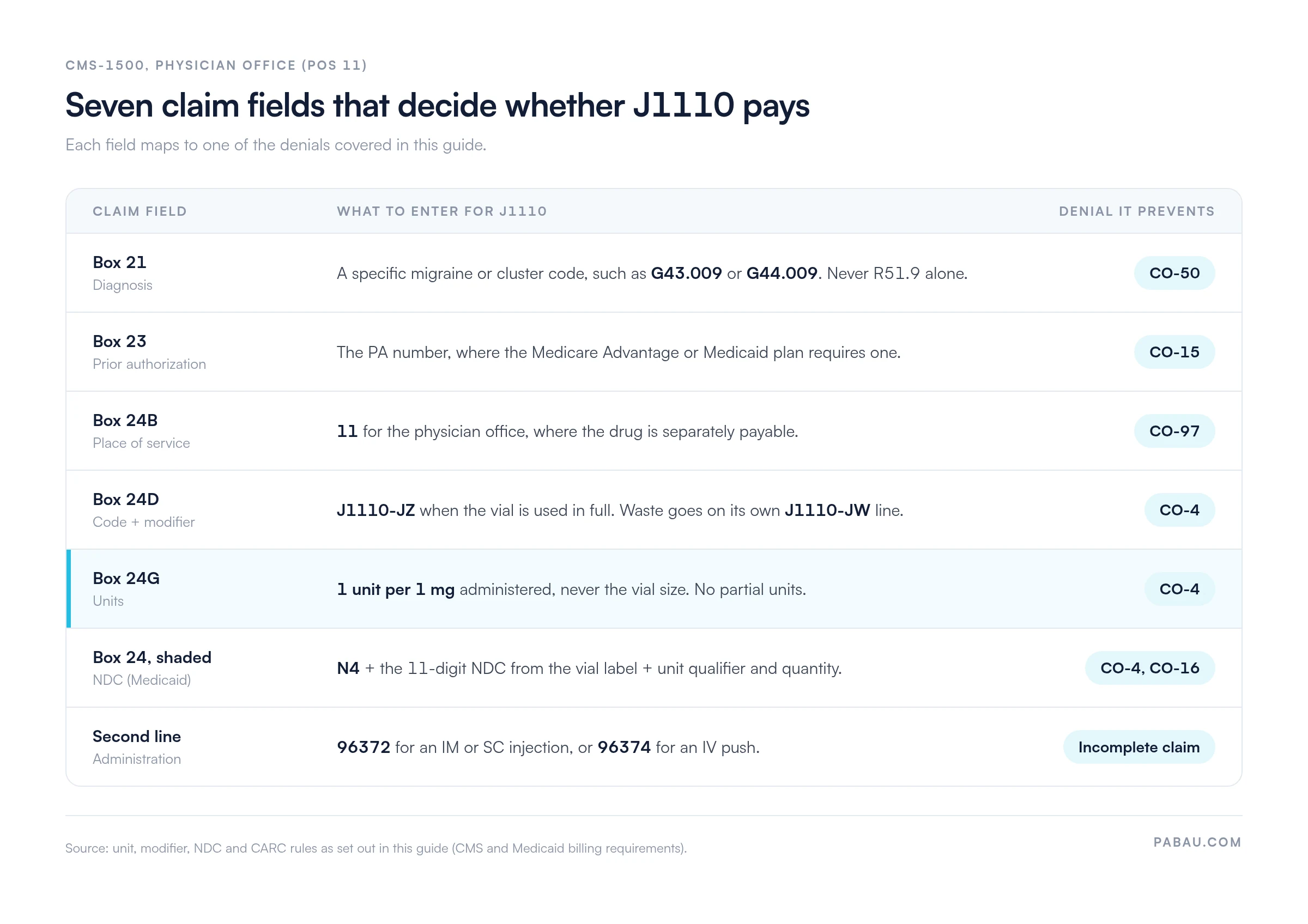1308x924 pixels.
Task: Select the 'CMS-1500, PHYSICIAN OFFICE (POS 11)' overline text
Action: 216,65
